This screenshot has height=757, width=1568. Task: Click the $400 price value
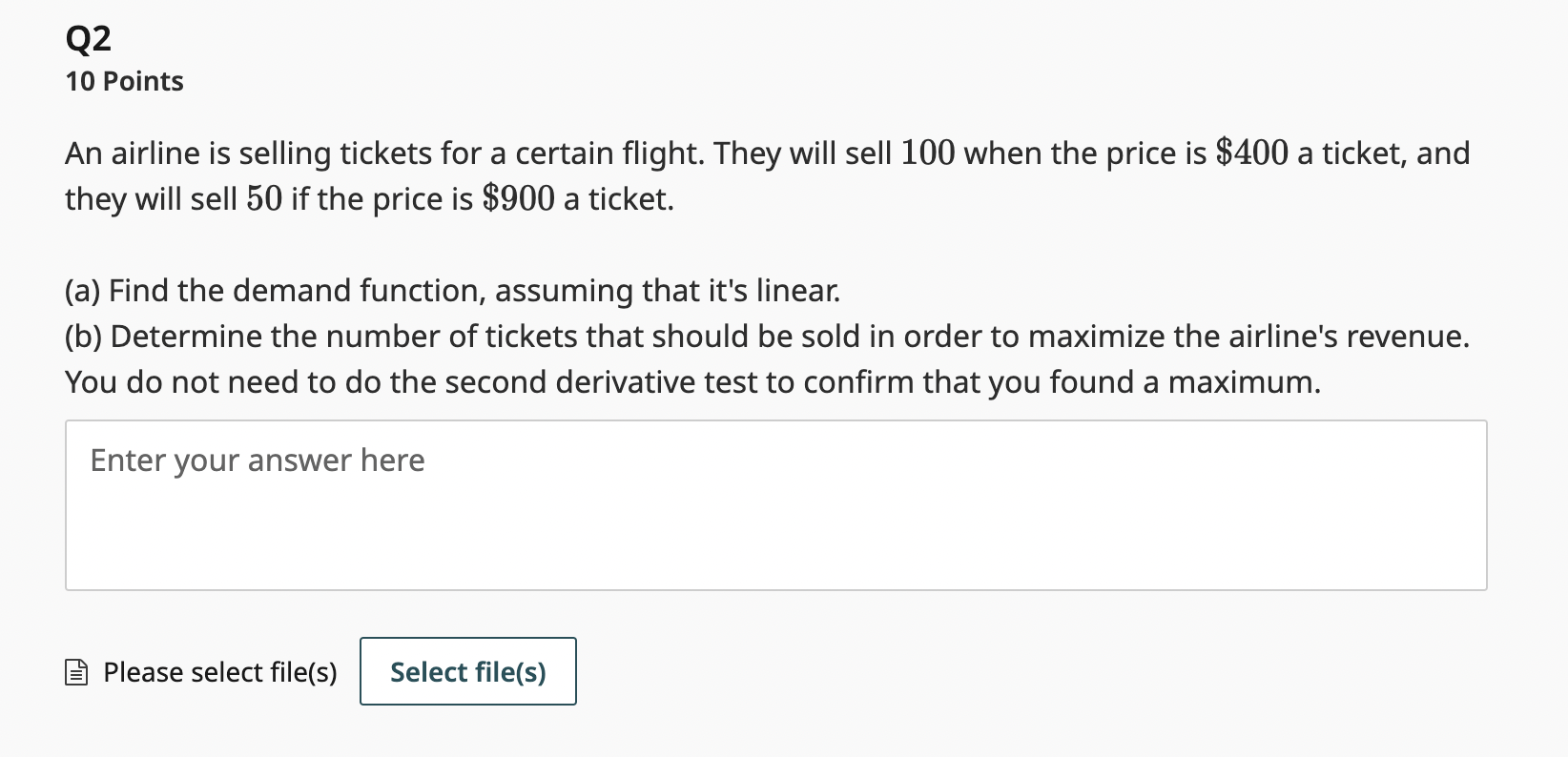(1251, 153)
